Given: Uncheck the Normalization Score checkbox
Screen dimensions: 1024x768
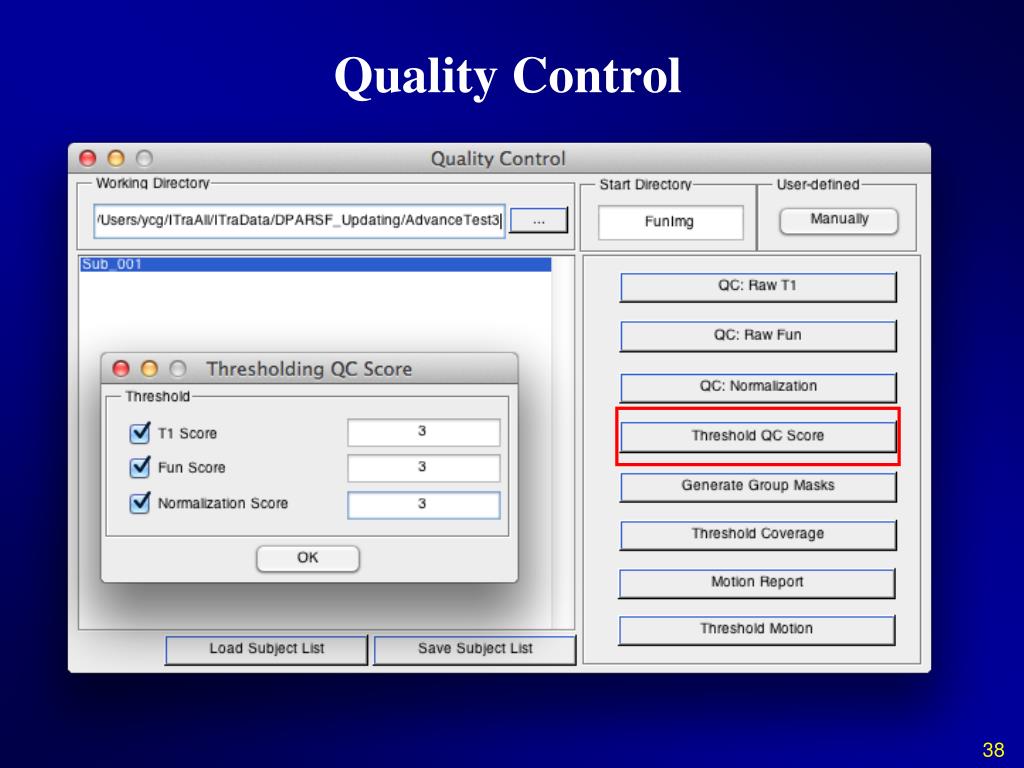Looking at the screenshot, I should (x=140, y=503).
